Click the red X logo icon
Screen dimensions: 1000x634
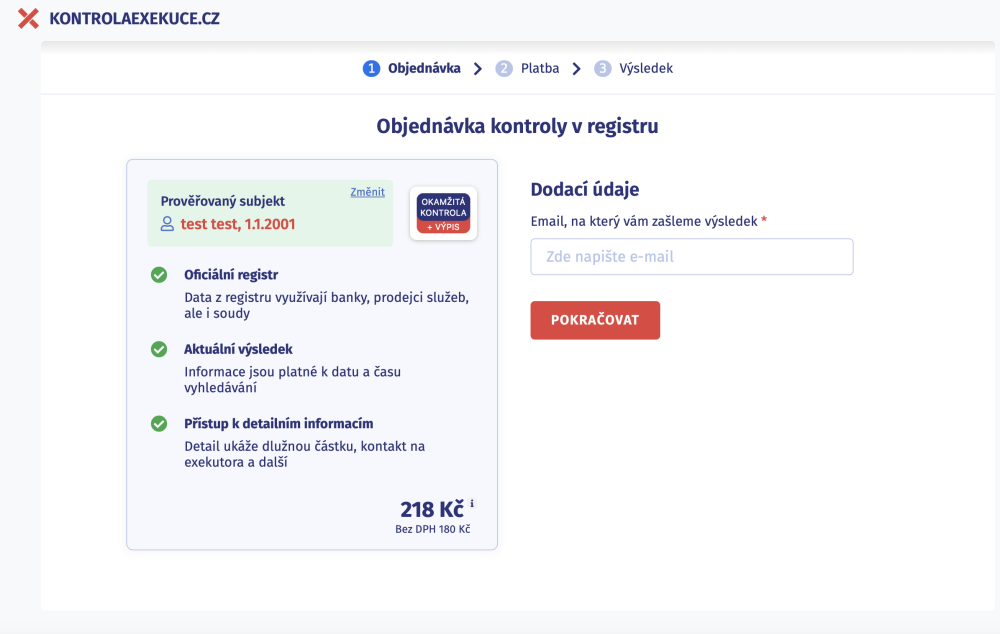point(29,18)
